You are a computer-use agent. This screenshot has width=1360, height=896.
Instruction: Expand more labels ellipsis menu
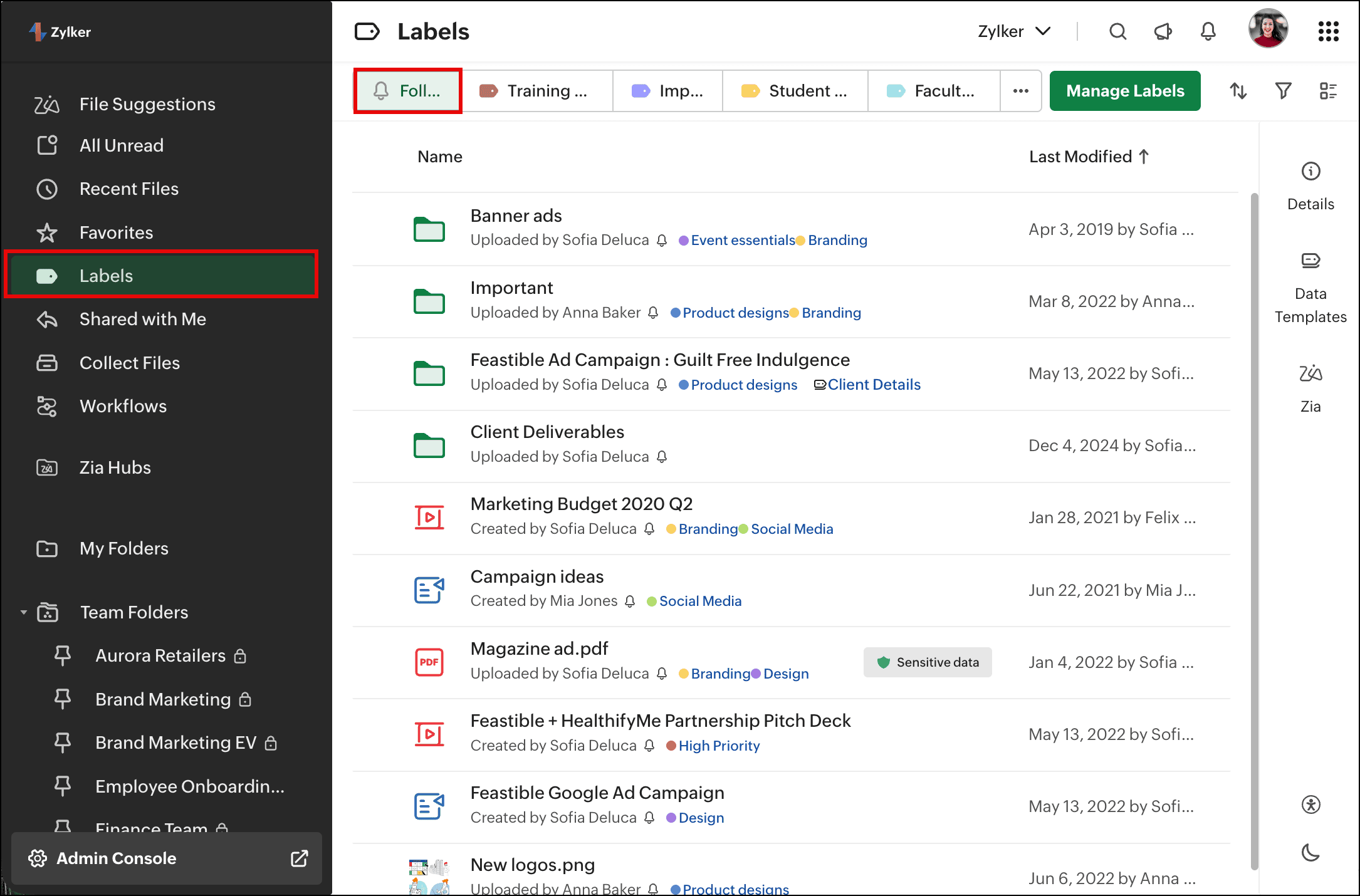click(x=1020, y=91)
